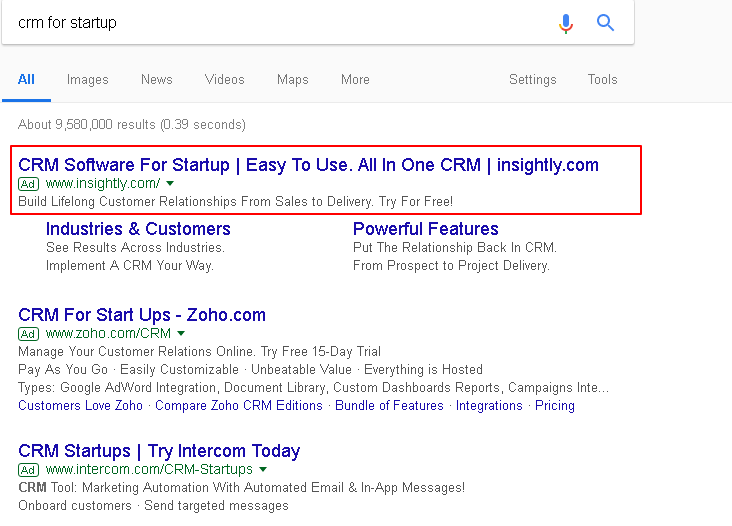Click 'Implement A CRM Your Way.' text

130,266
